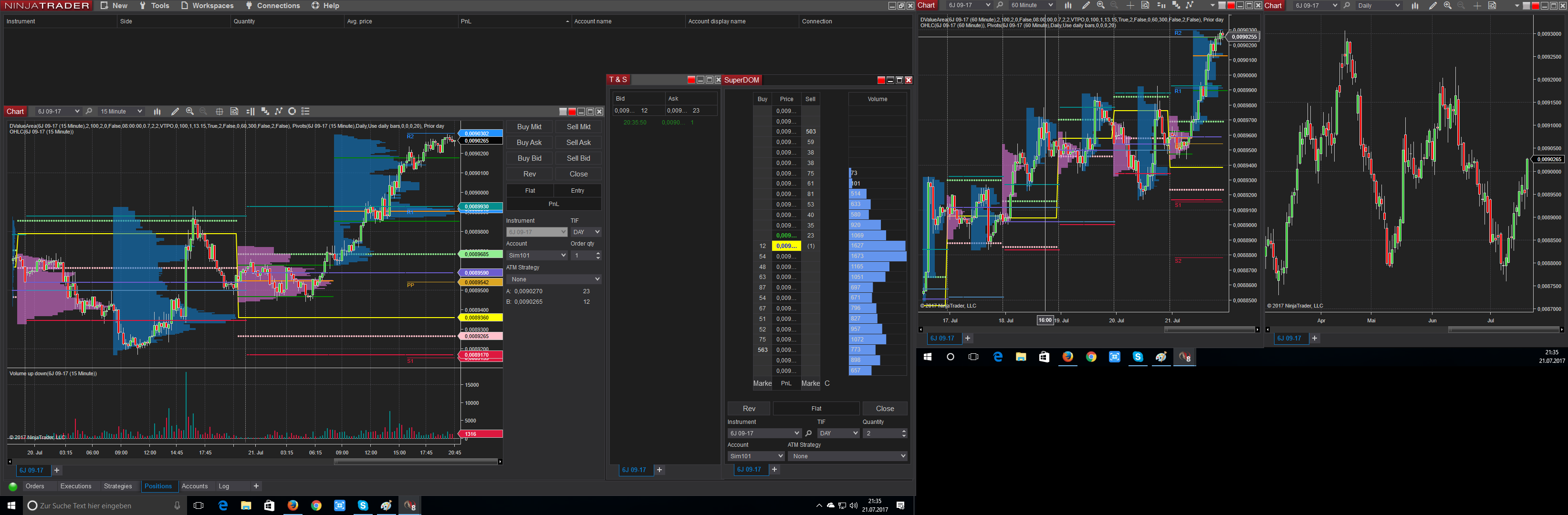Click Close button in SuperDOM panel
1568x515 pixels.
tap(884, 409)
